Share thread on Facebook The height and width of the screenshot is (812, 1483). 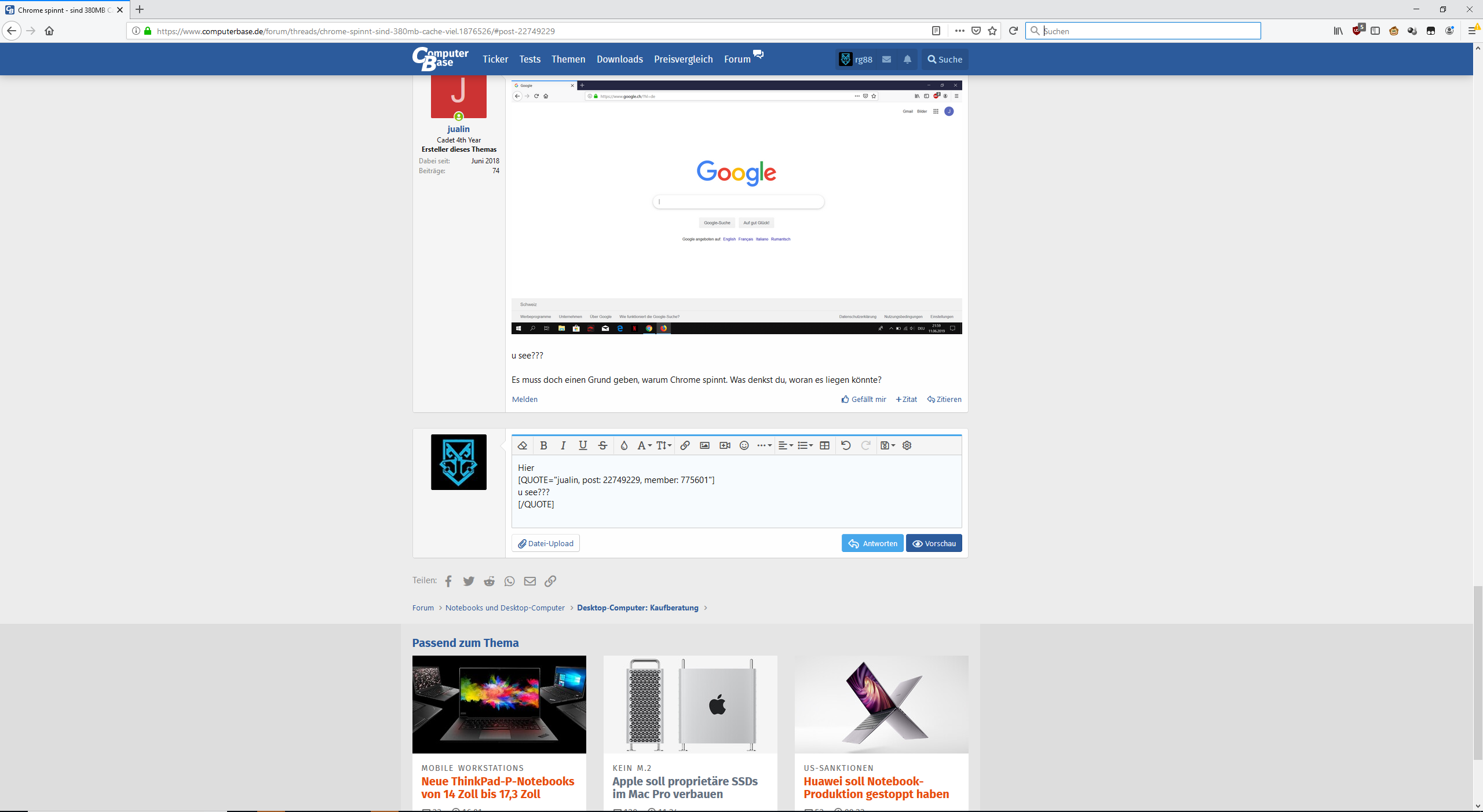coord(448,581)
